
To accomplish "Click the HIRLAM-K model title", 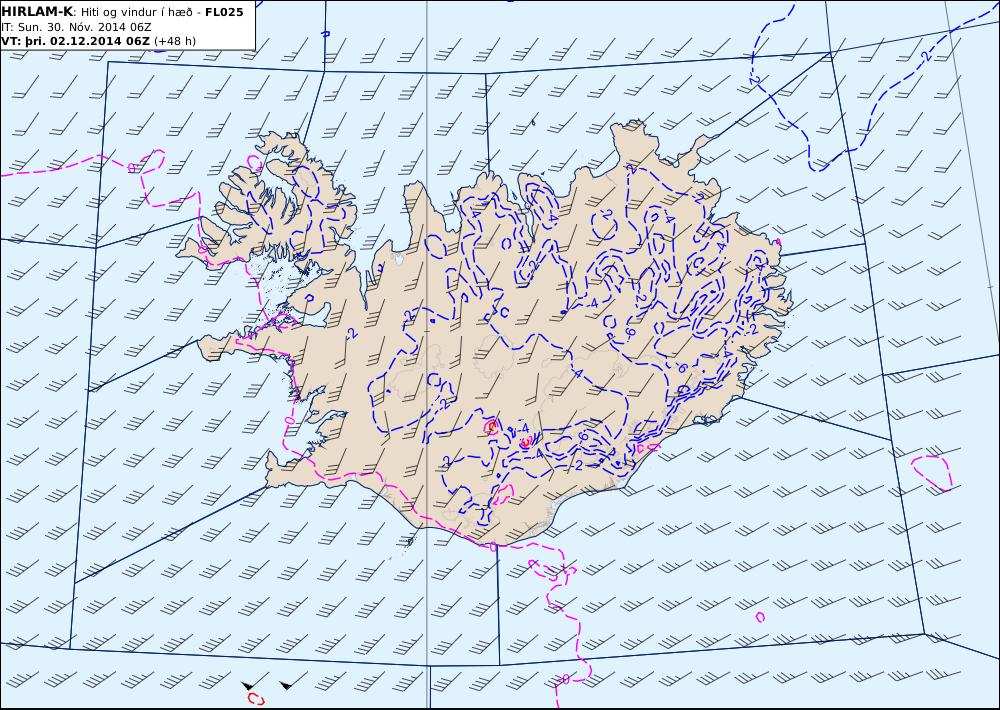I will point(37,11).
